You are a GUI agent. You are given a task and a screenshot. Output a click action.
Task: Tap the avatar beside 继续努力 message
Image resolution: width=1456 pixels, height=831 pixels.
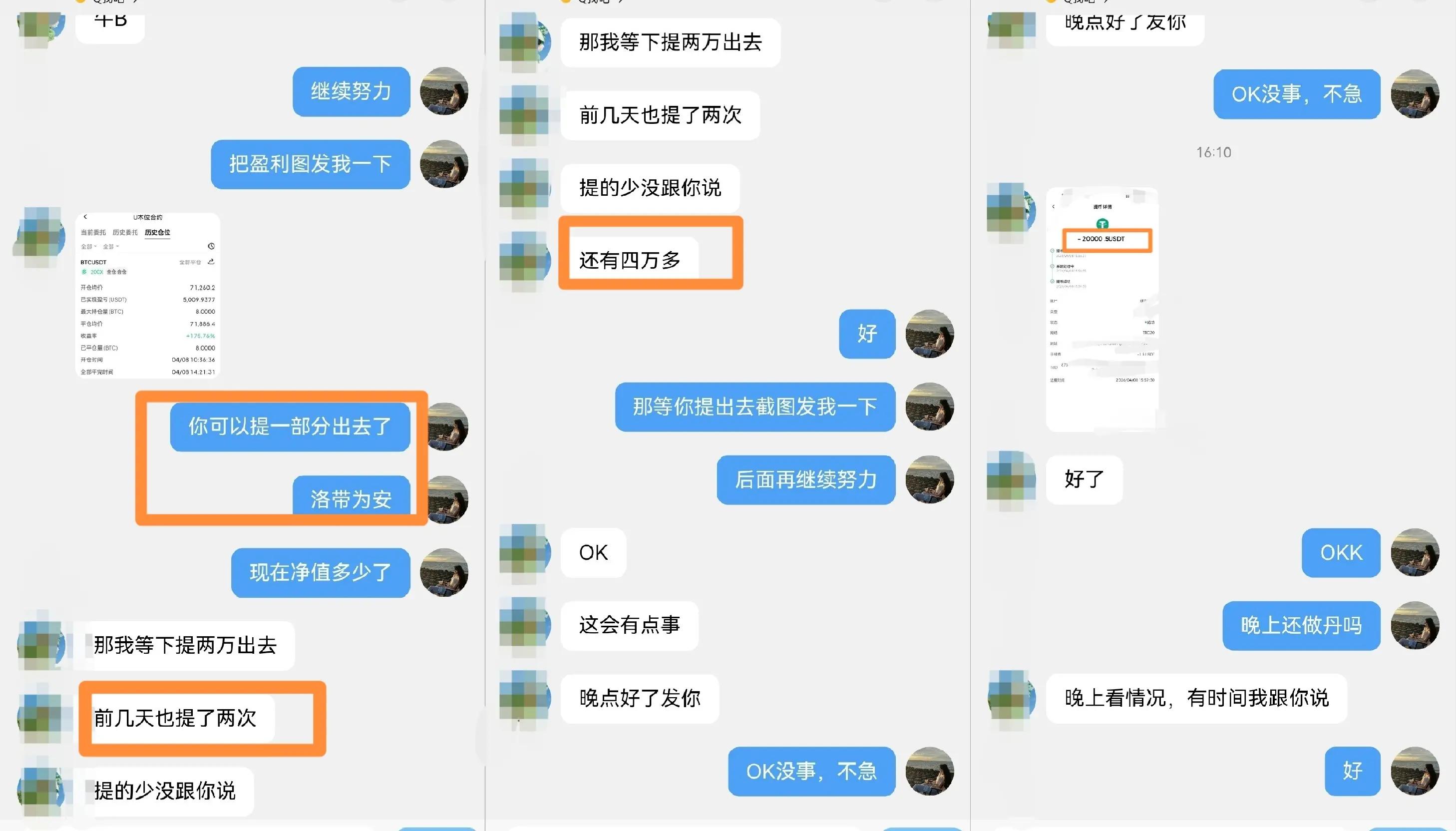coord(444,91)
